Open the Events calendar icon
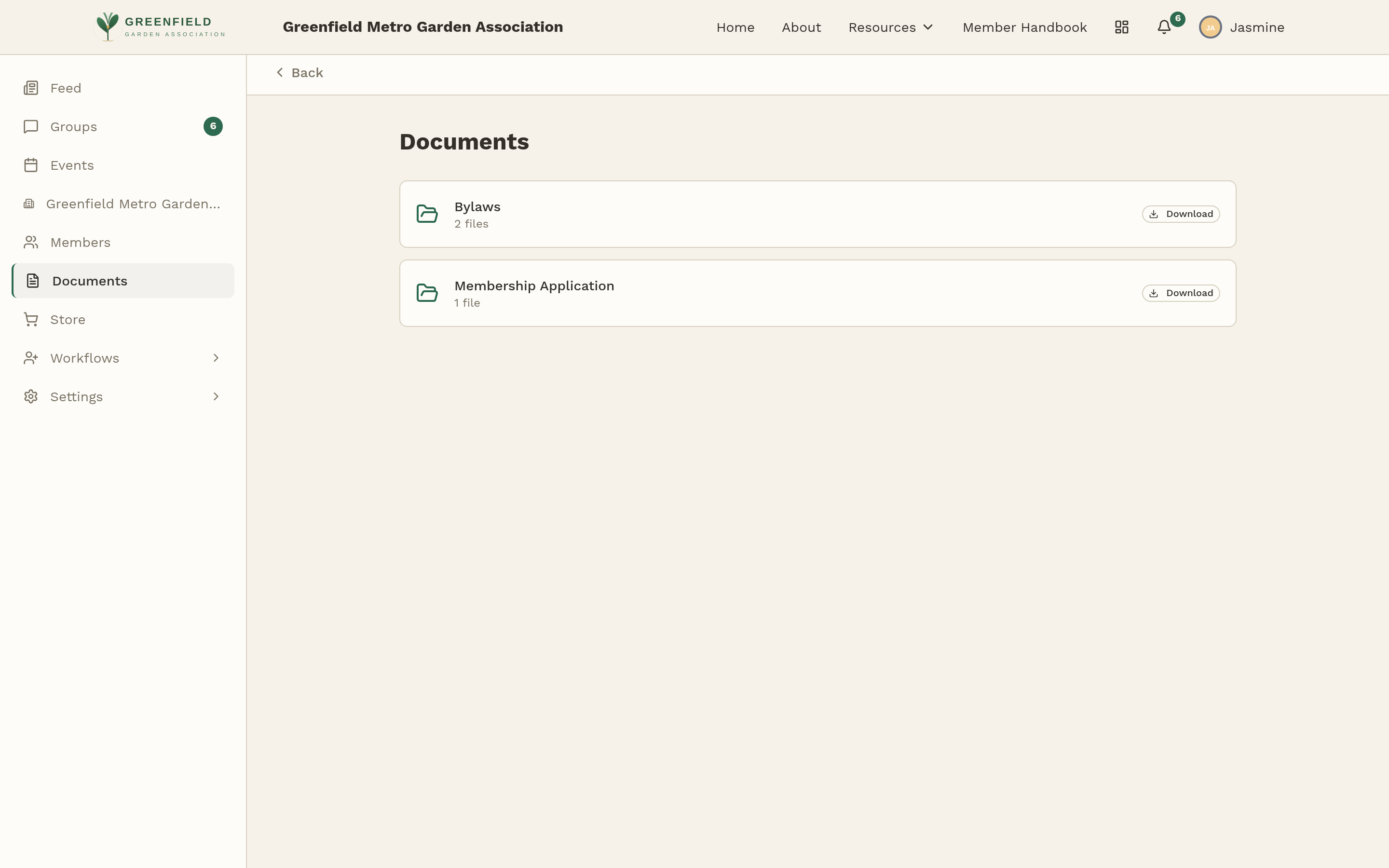 (x=30, y=165)
